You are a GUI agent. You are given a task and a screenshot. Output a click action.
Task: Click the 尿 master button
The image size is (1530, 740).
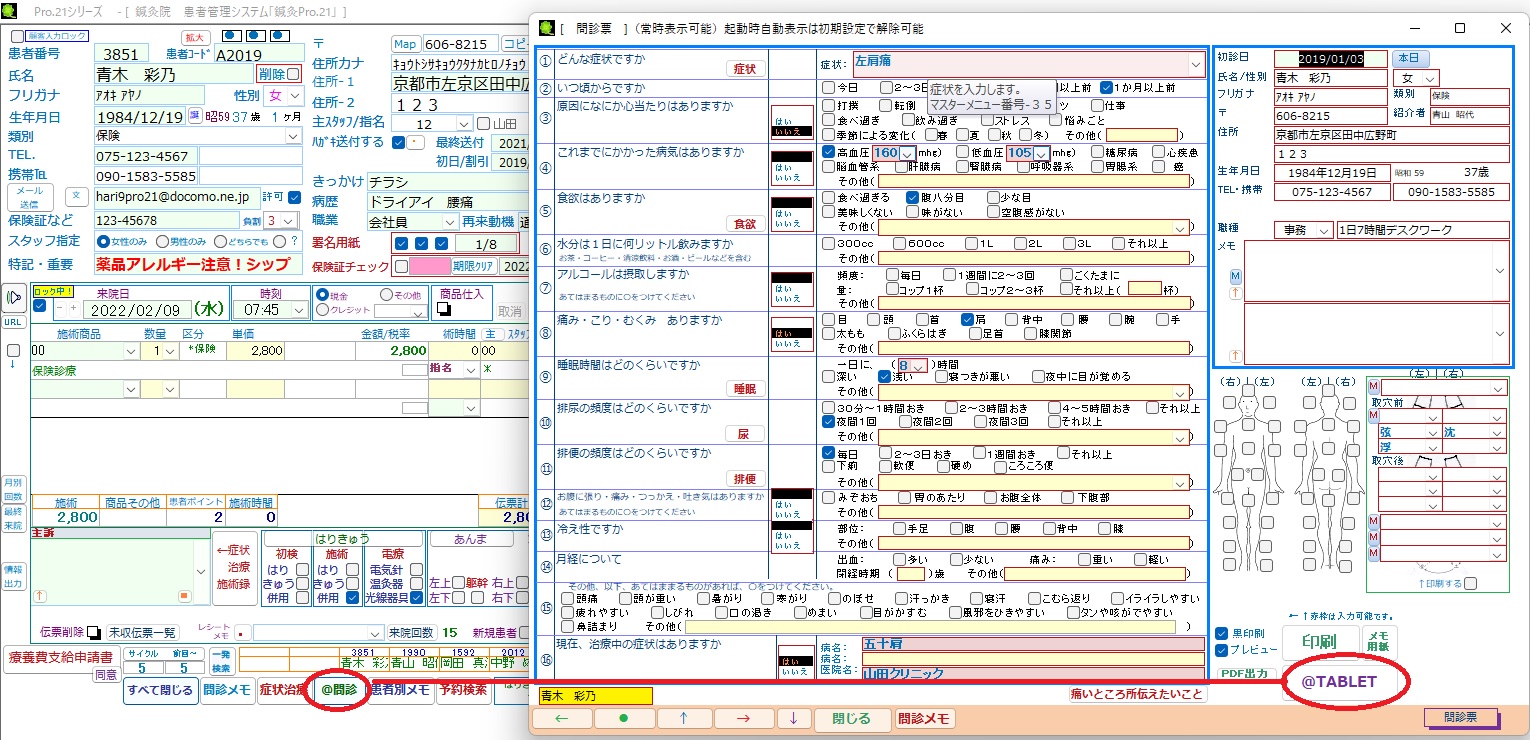[745, 434]
